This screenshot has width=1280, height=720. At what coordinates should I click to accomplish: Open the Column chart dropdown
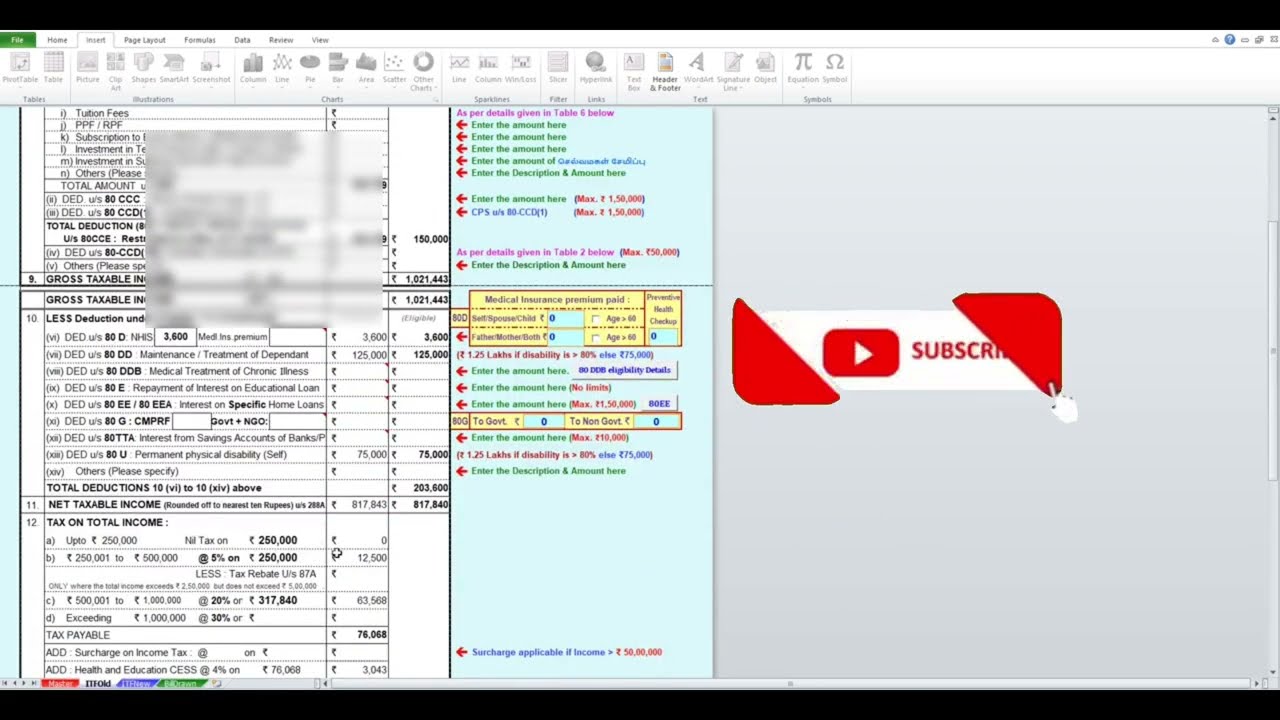253,68
